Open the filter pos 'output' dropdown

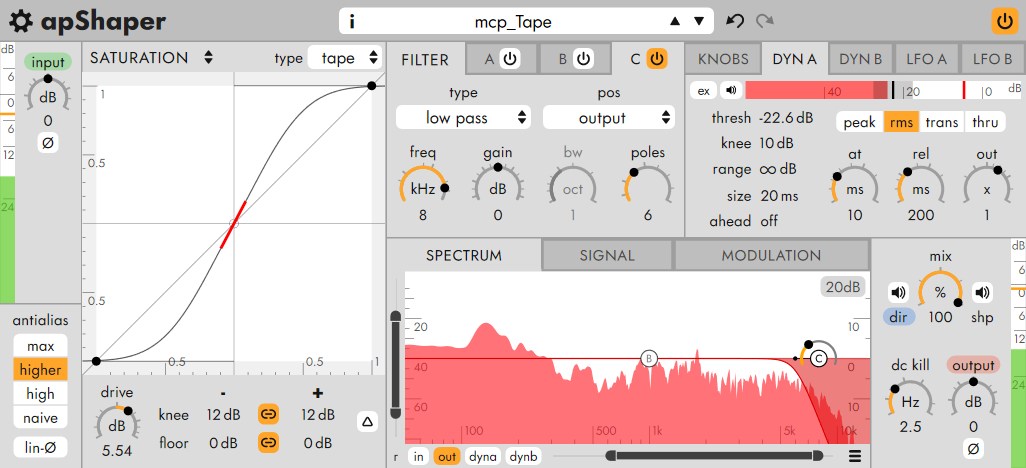tap(608, 118)
